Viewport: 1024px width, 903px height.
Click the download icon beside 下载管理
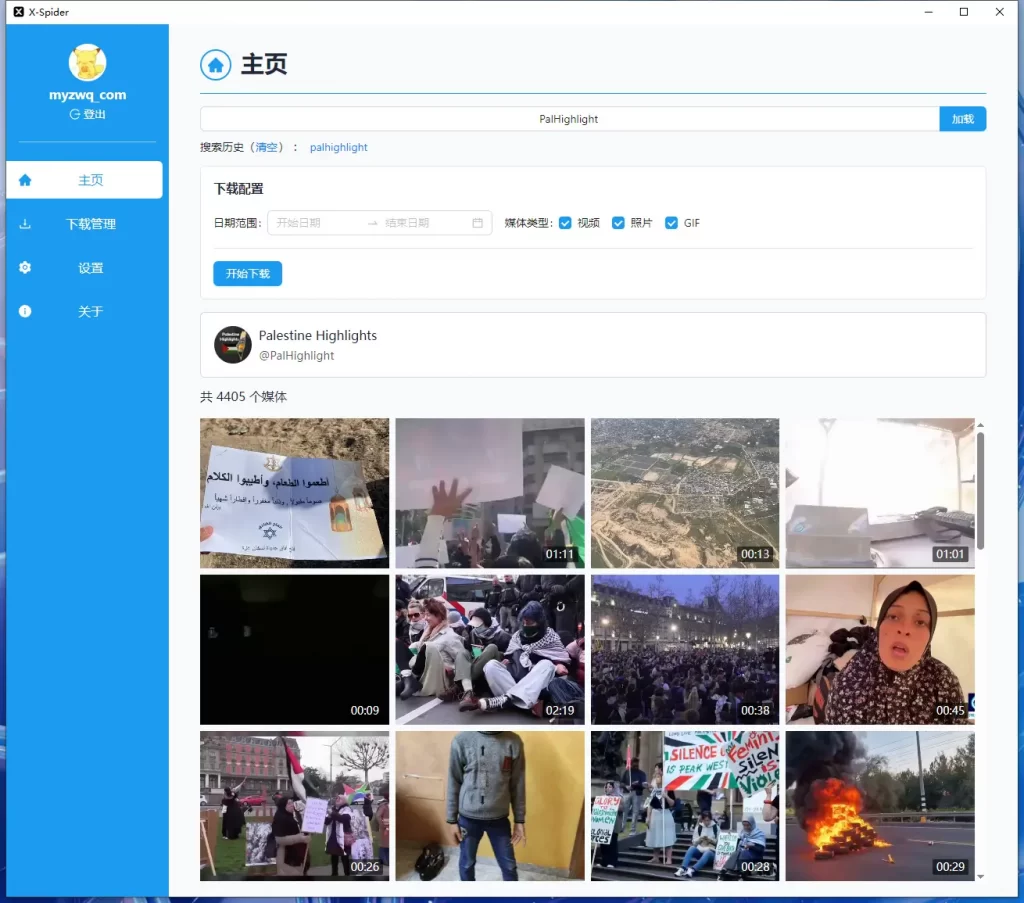[x=25, y=224]
